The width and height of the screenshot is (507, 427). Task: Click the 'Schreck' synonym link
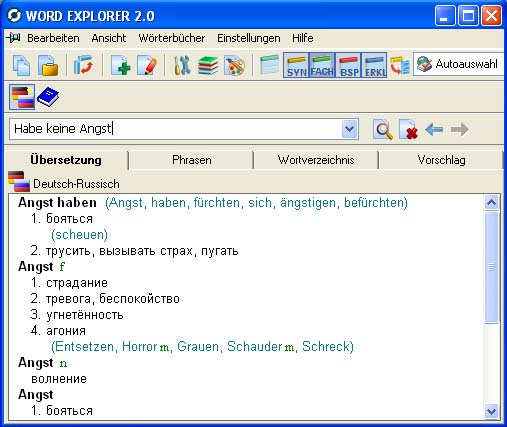point(325,347)
